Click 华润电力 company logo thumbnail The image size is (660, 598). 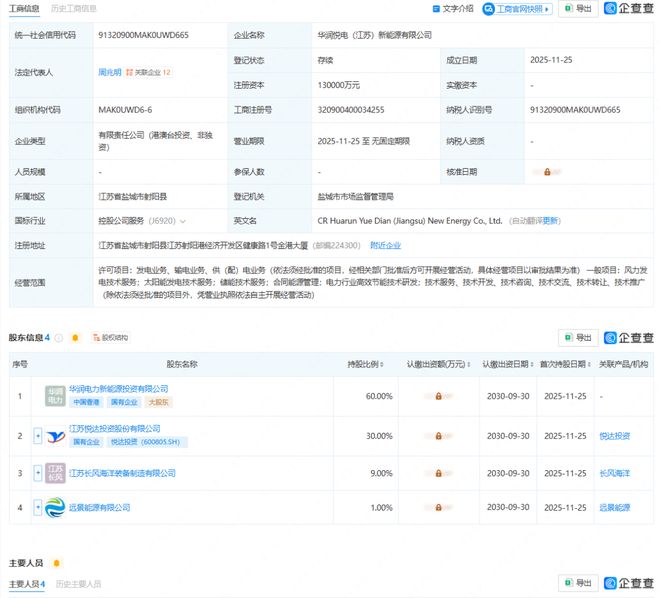(x=54, y=396)
